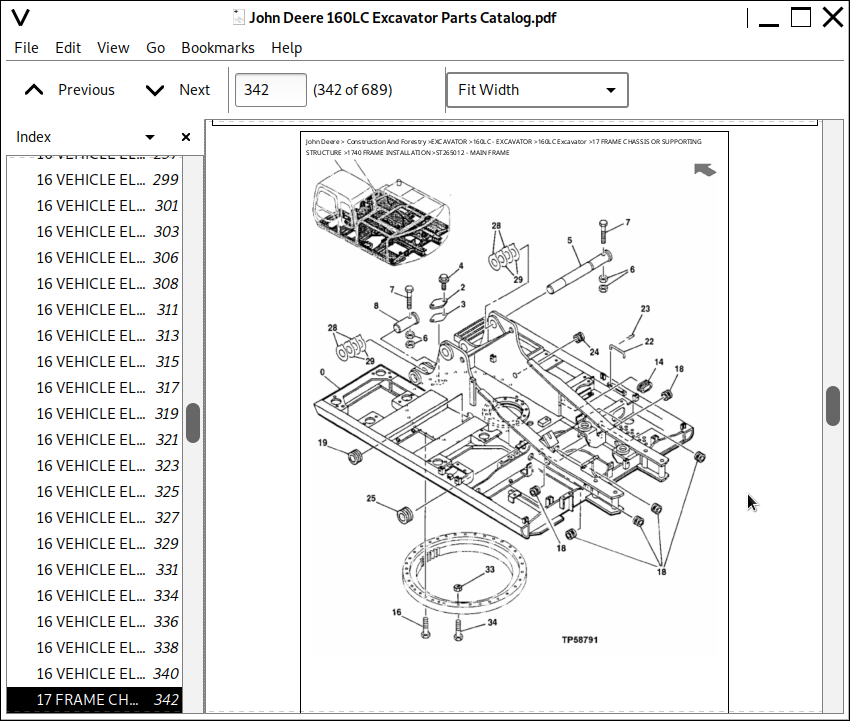Click the TP58791 figure label
850x721 pixels.
coord(579,640)
